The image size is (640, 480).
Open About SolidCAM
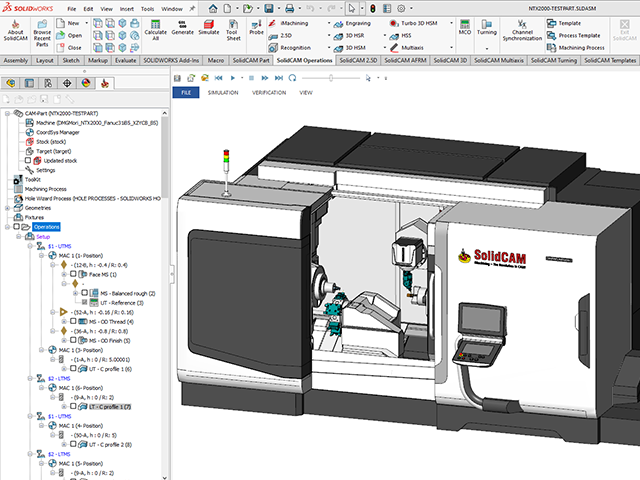point(16,31)
